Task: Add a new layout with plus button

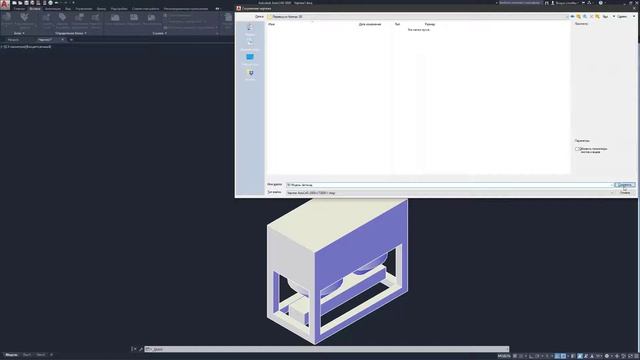Action: pos(51,355)
